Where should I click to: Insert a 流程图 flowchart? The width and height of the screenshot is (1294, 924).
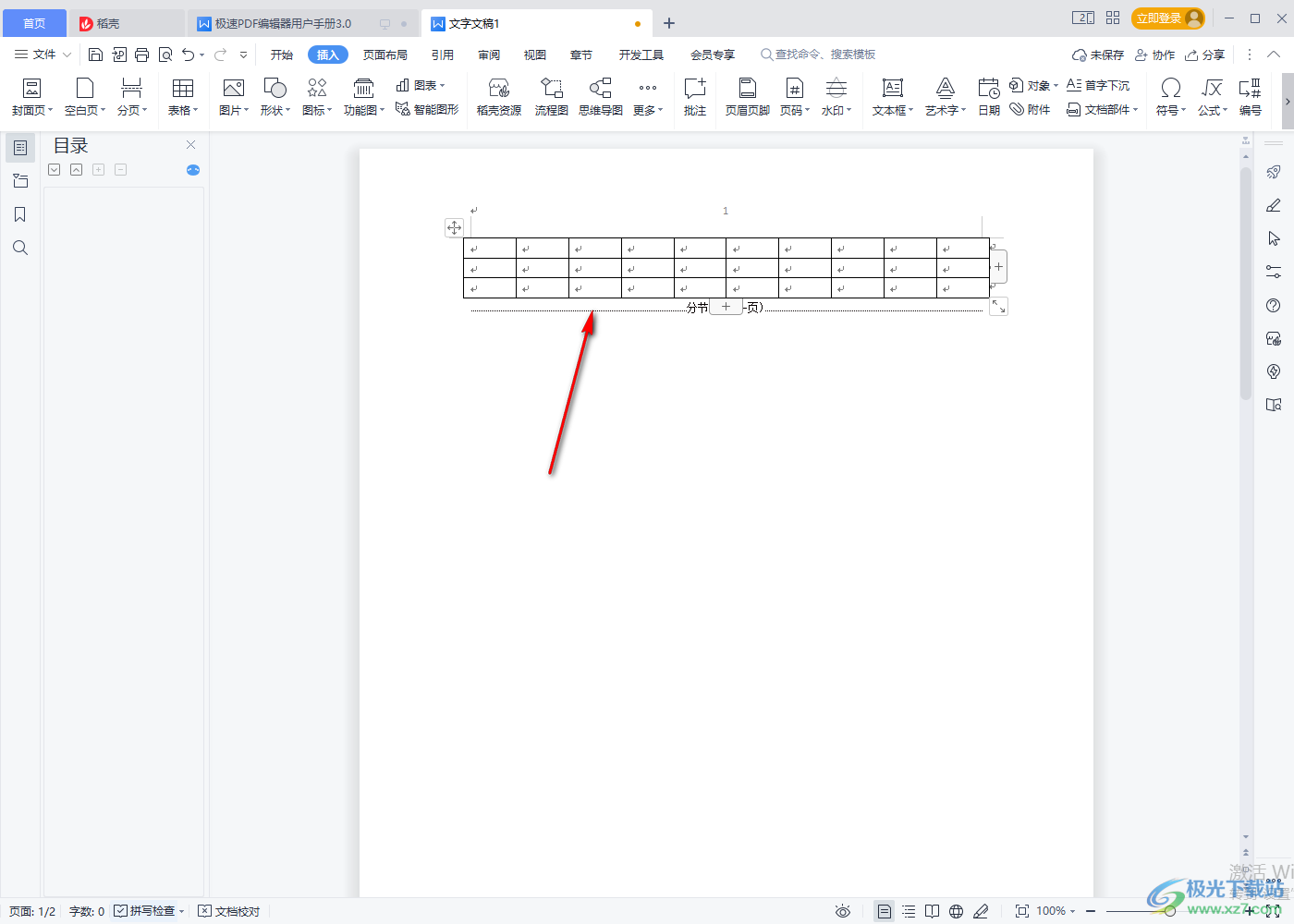click(552, 97)
